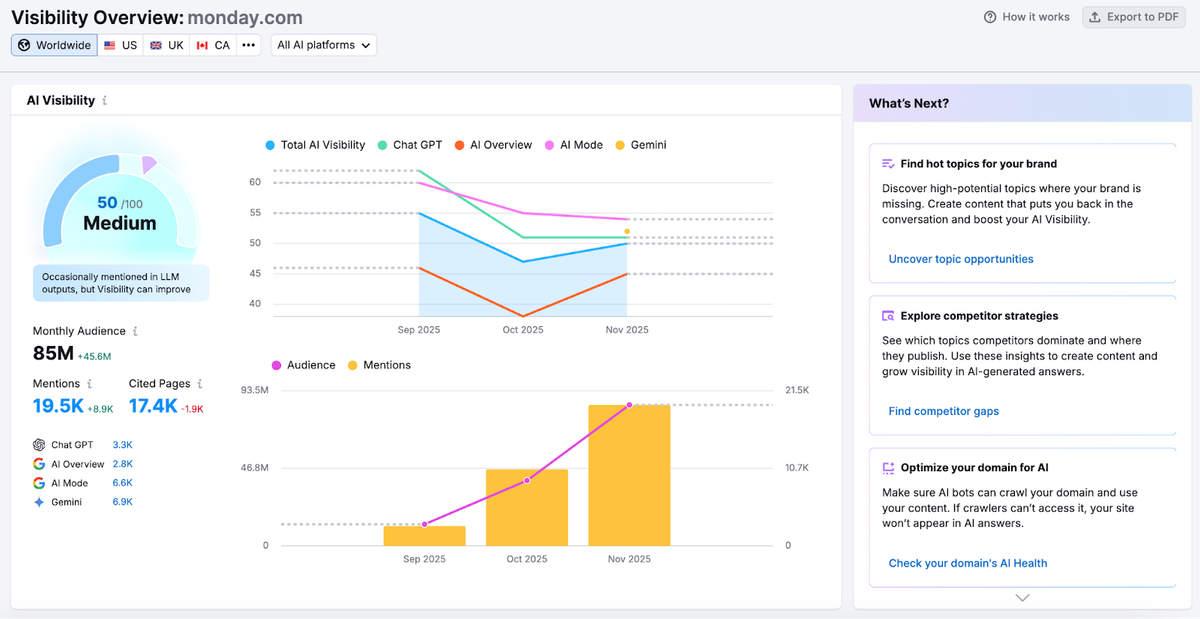Click Export to PDF
Screen dimensions: 1200x619
click(1134, 17)
